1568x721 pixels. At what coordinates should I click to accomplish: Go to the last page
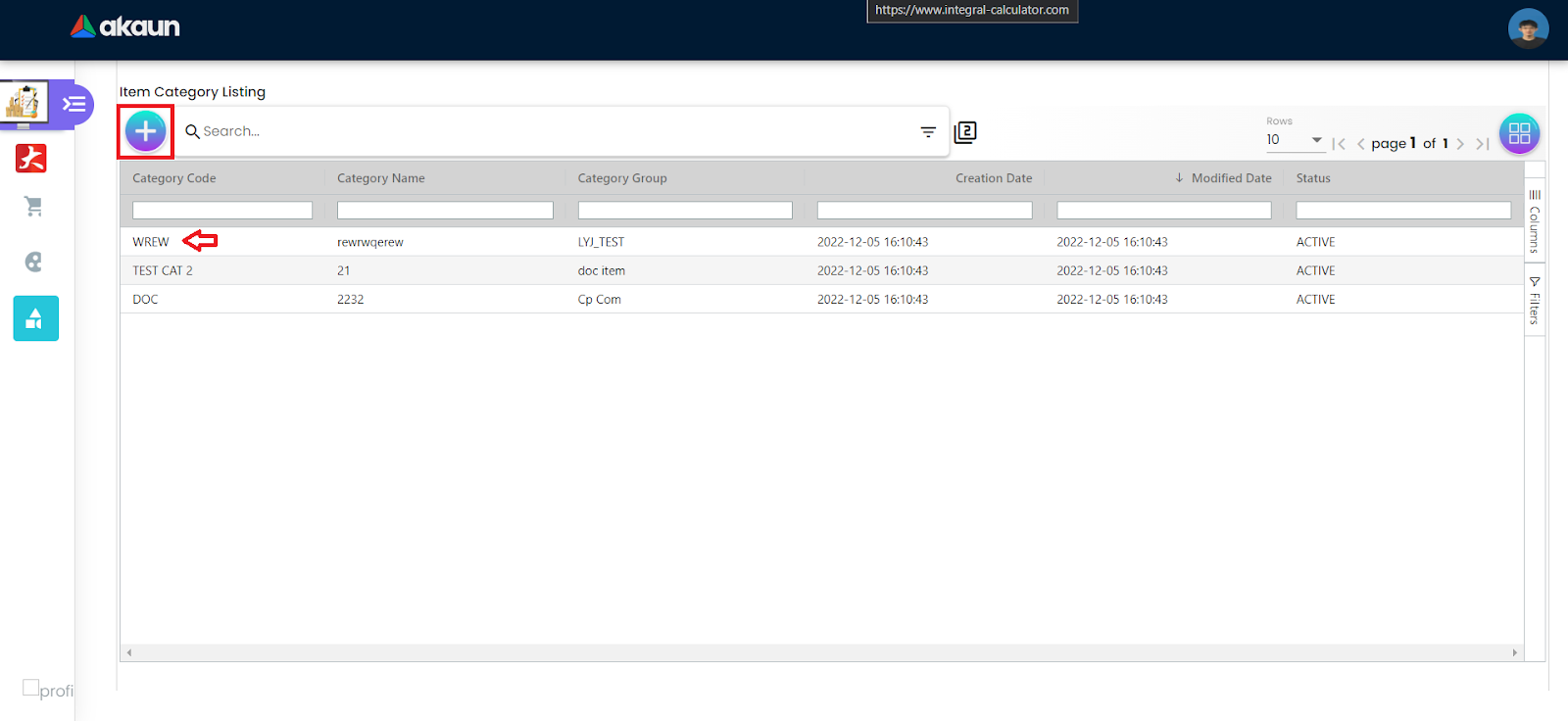click(1483, 144)
